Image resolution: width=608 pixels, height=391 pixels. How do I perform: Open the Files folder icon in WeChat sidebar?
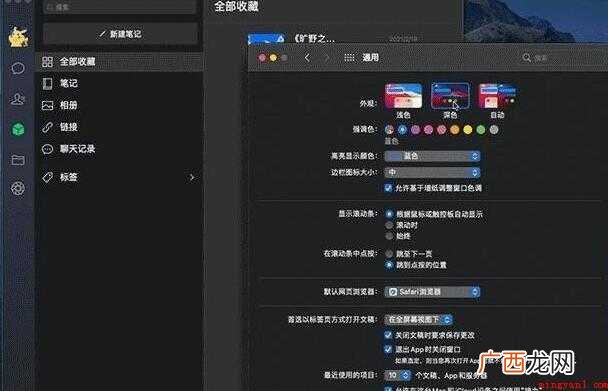tap(18, 159)
